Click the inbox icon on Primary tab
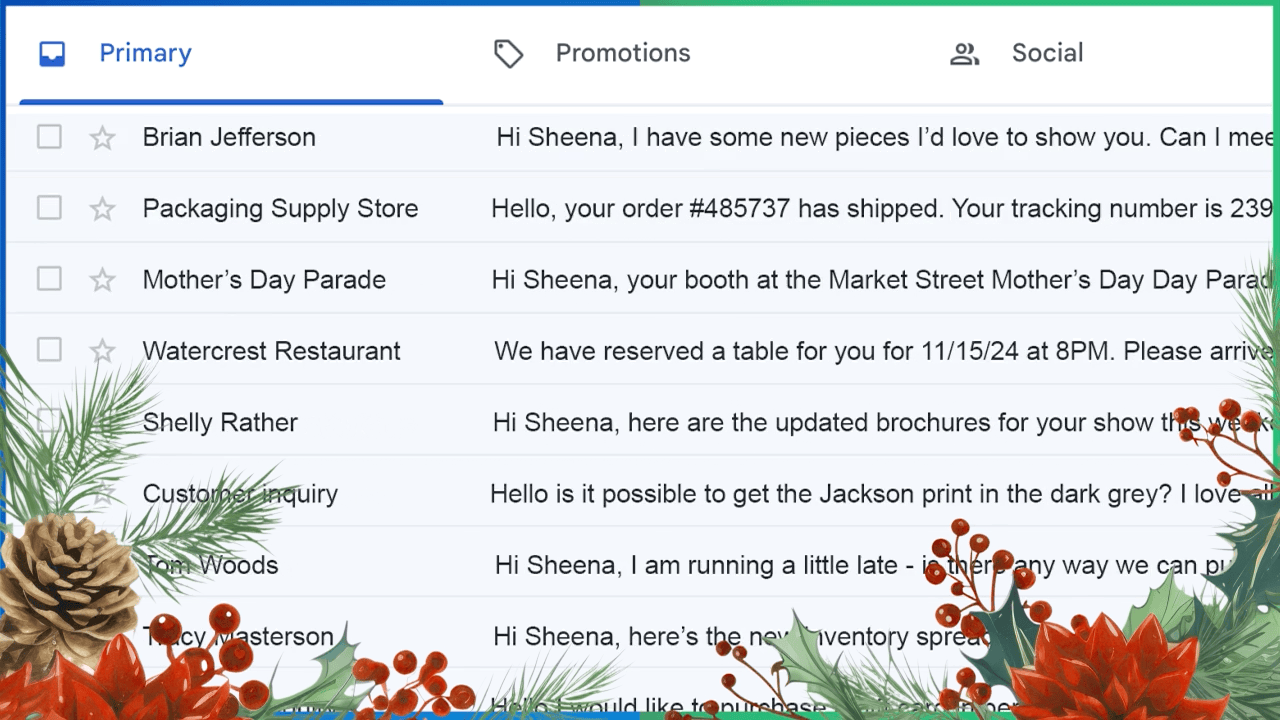Image resolution: width=1280 pixels, height=720 pixels. (52, 54)
